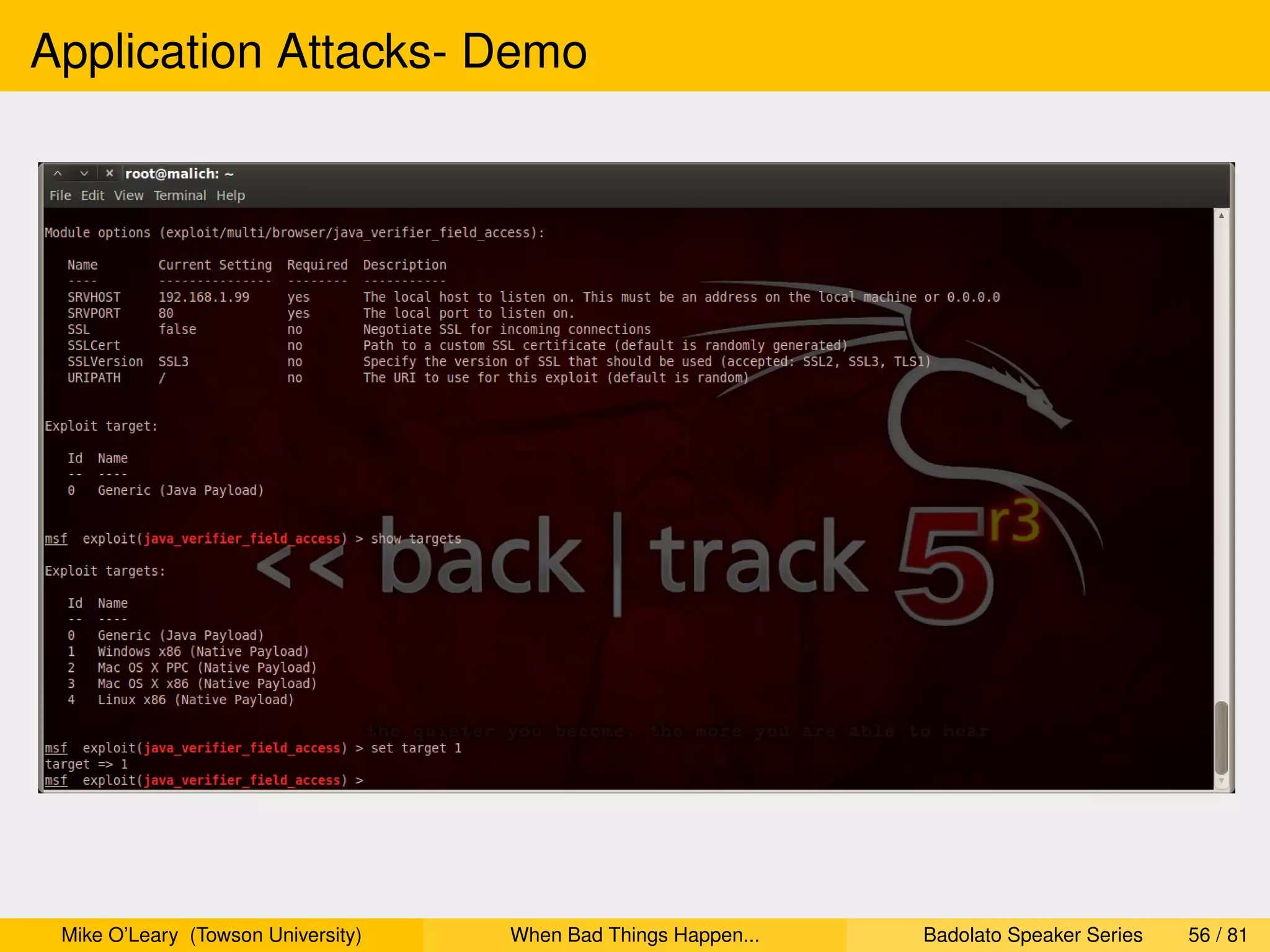Click the terminal window up-arrow button
Viewport: 1270px width, 952px height.
58,174
